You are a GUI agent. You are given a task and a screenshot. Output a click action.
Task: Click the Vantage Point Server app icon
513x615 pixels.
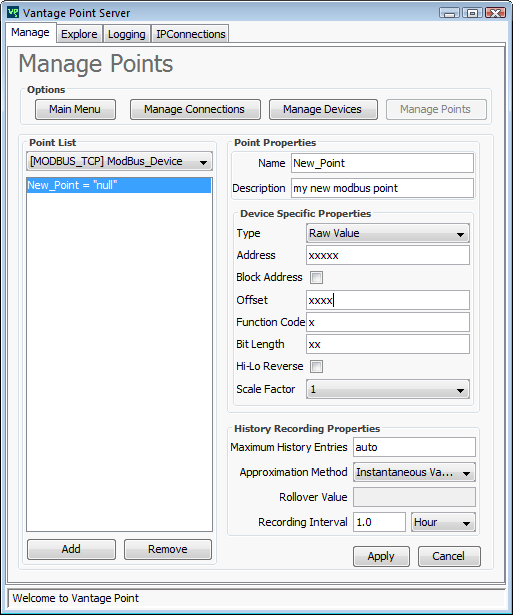click(13, 12)
